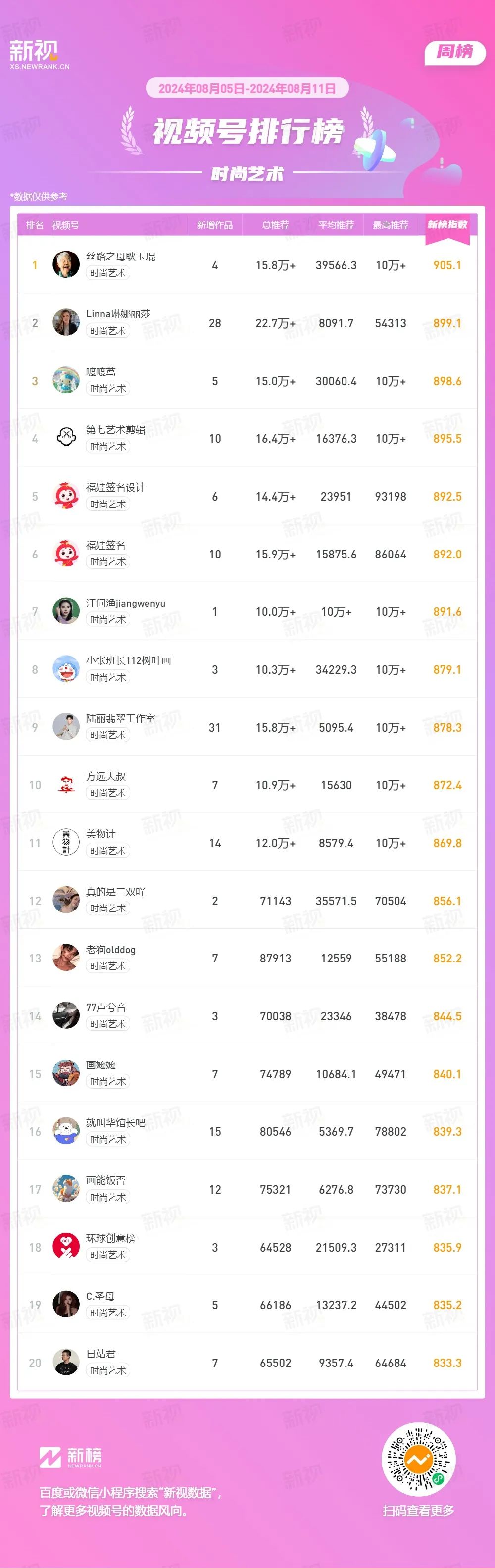Open avatar of 丝路之母耿玉琨
The height and width of the screenshot is (1568, 495).
[66, 265]
